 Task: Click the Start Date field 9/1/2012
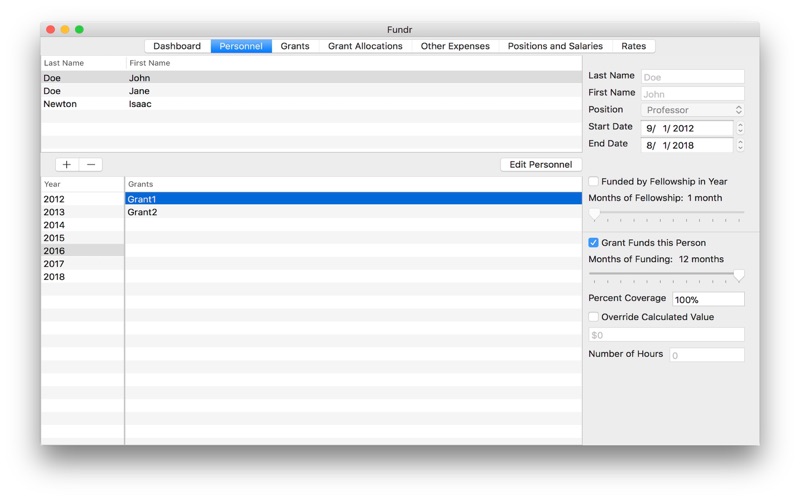687,128
